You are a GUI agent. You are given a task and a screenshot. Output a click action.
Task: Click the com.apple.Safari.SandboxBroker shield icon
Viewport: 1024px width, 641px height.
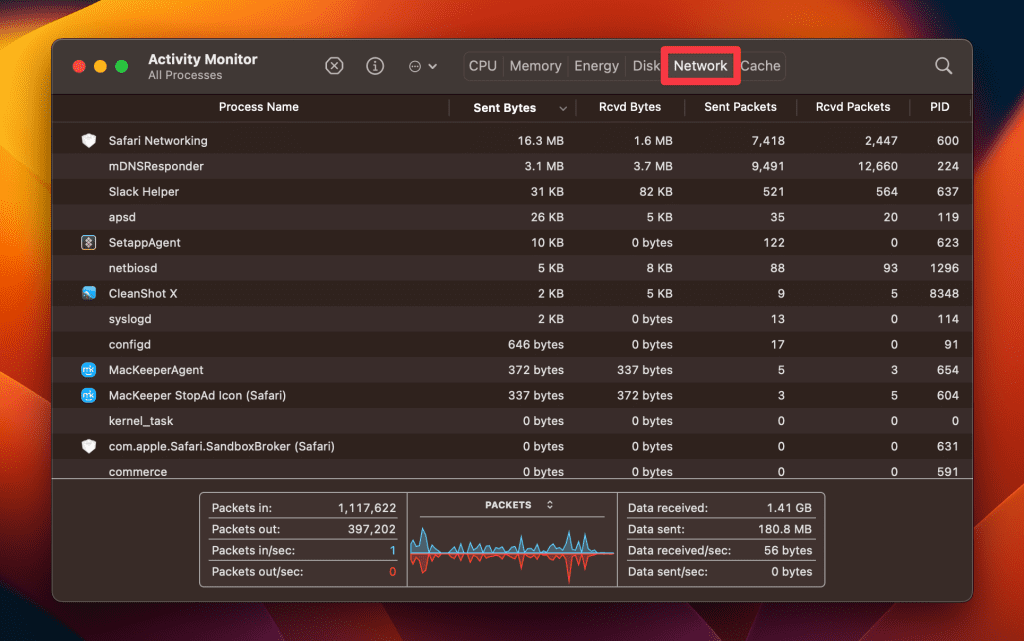pos(89,446)
